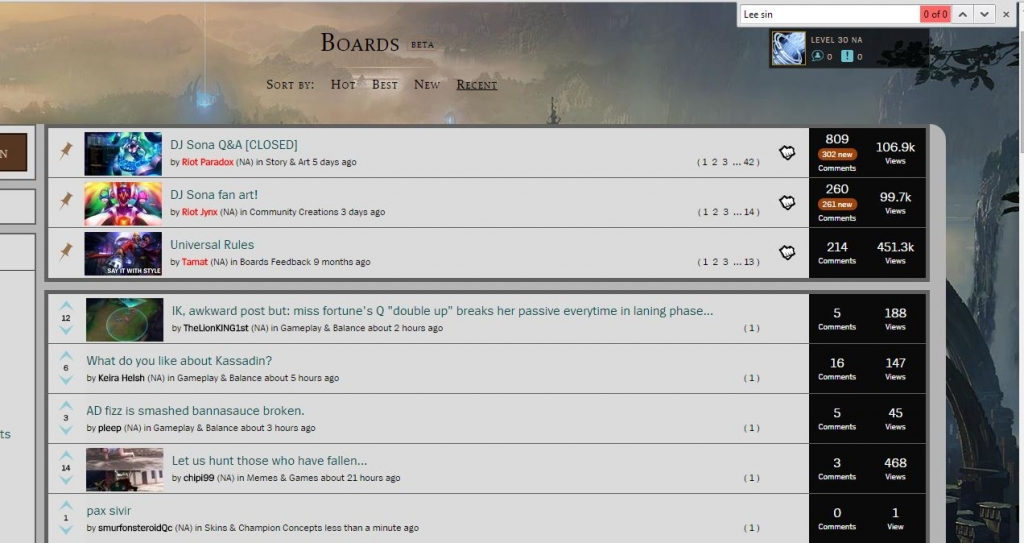The image size is (1024, 543).
Task: Click the DJ Sona Q&A thumbnail image
Action: (x=123, y=154)
